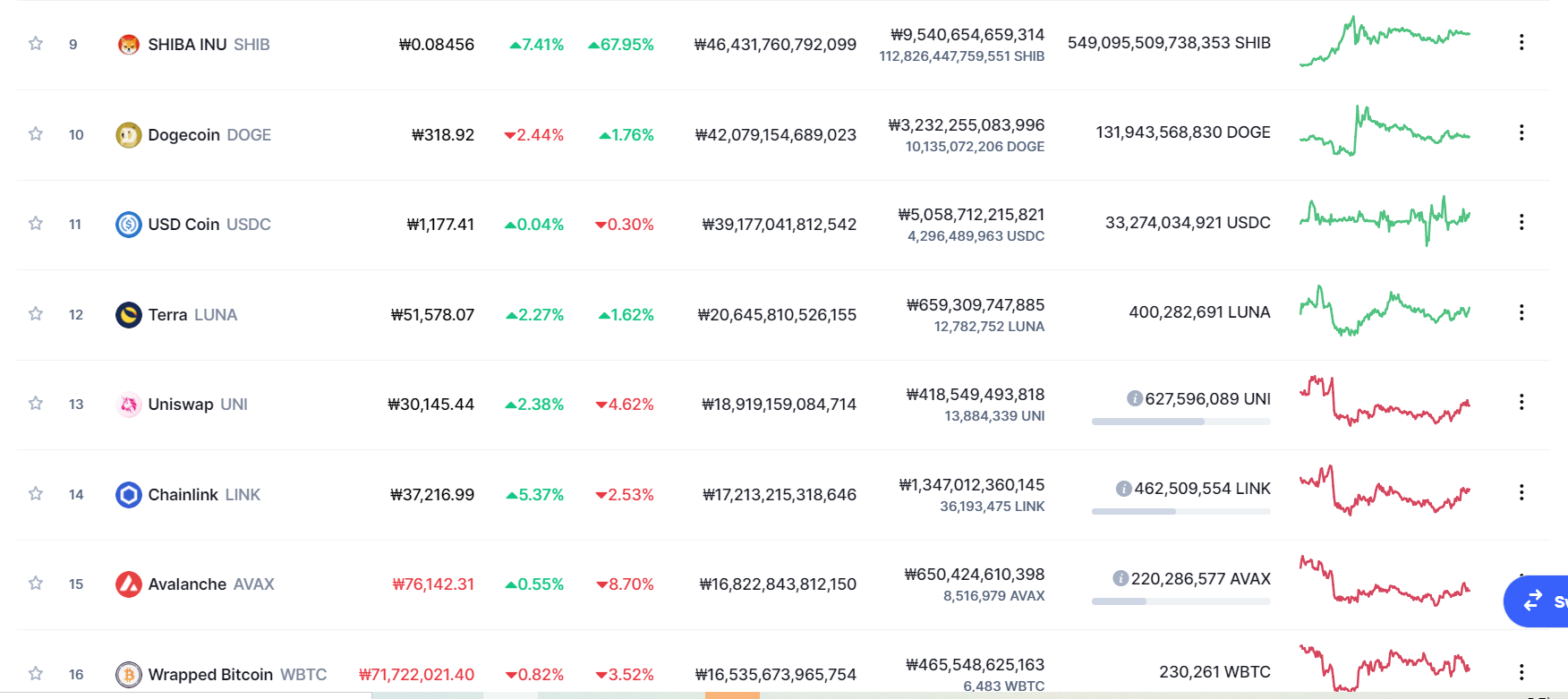The image size is (1568, 699).
Task: Click SHIBA INU market cap ₩46,431,760,792,099
Action: (775, 45)
